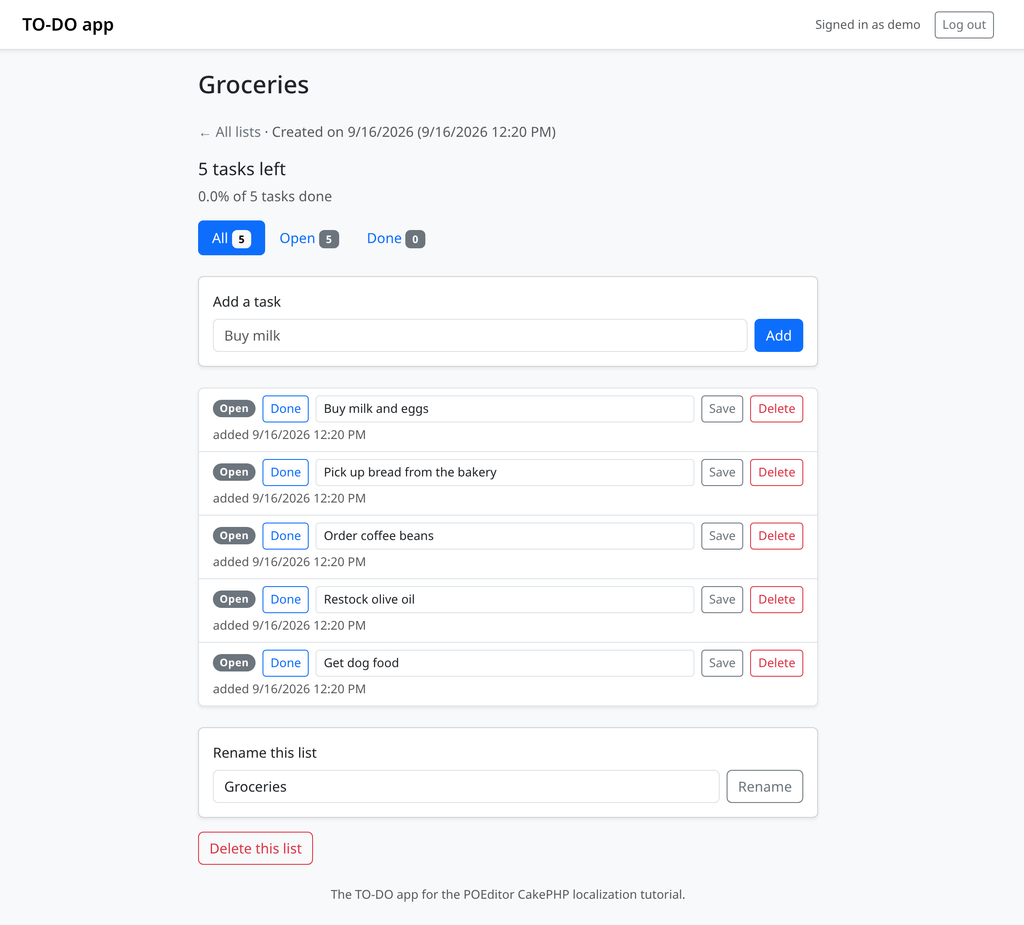Switch to the Done tasks tab

coord(396,238)
